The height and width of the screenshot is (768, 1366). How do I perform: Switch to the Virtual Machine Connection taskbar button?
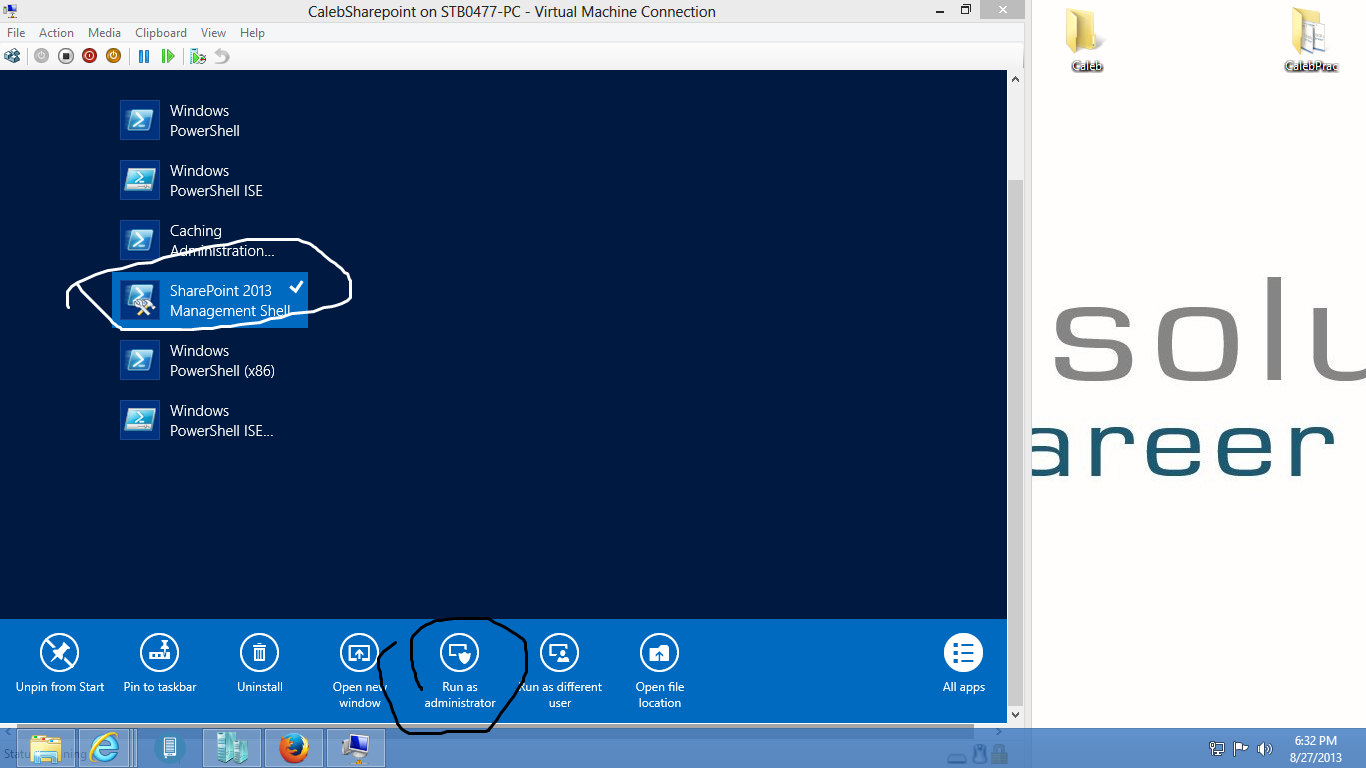tap(356, 748)
